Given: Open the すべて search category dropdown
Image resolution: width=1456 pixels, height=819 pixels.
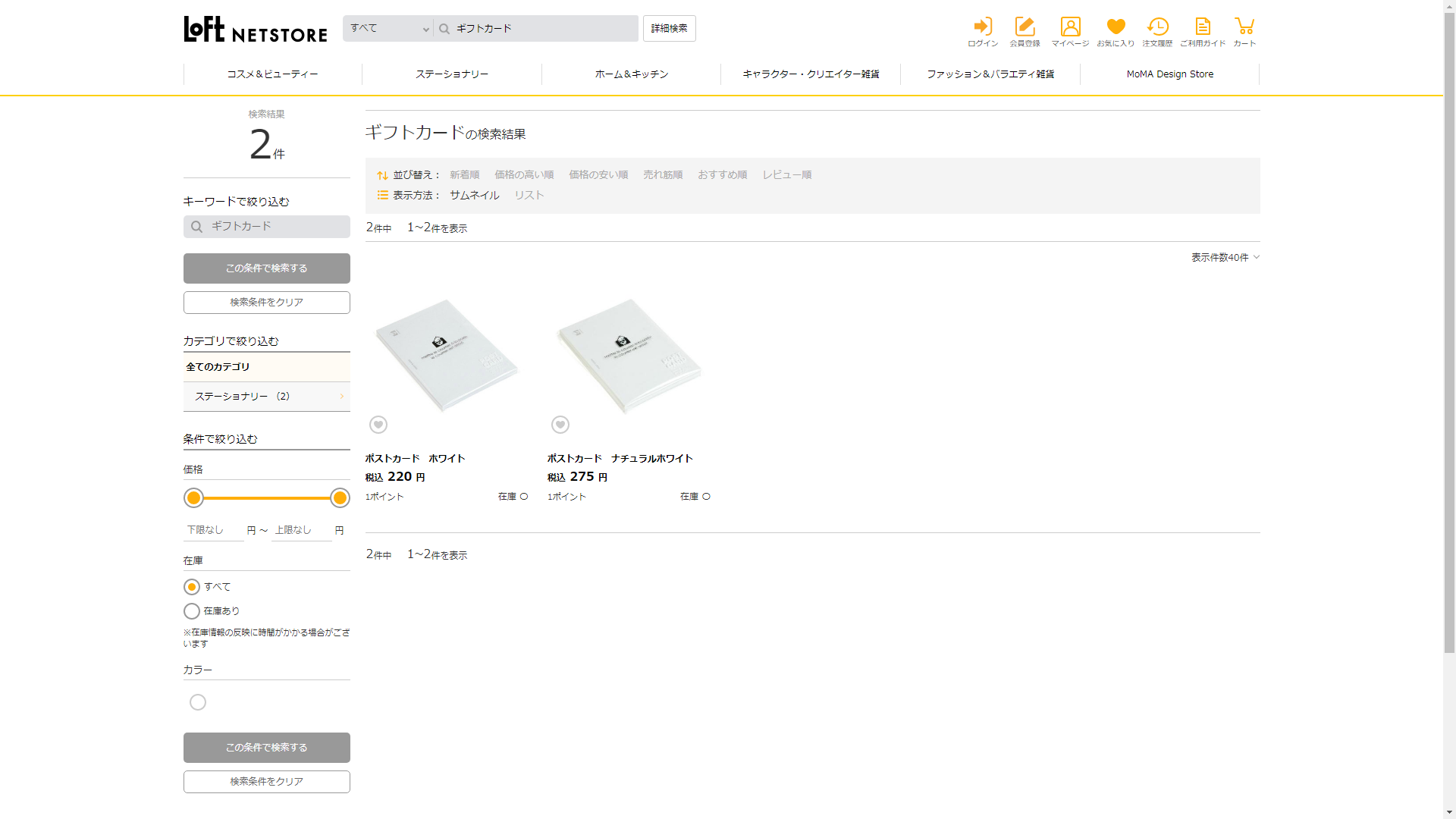Looking at the screenshot, I should (388, 29).
